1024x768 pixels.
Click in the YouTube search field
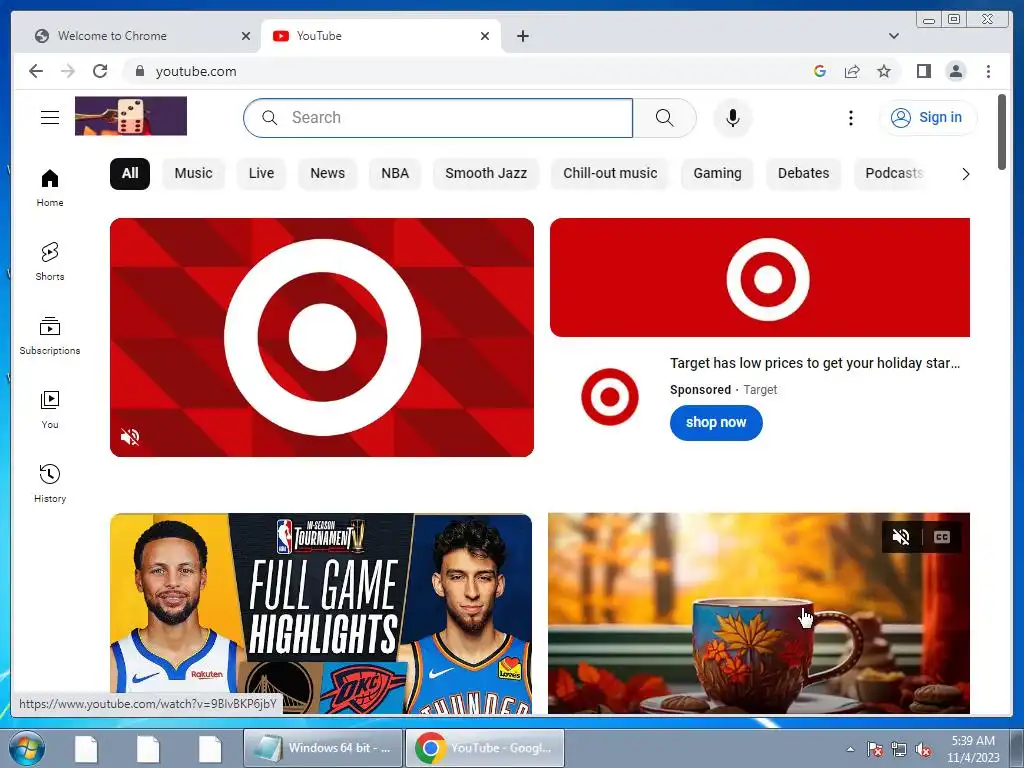[x=438, y=118]
